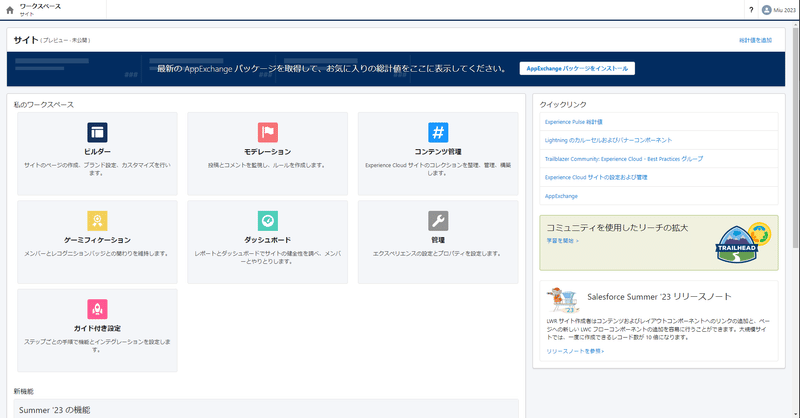Viewport: 800px width, 418px height.
Task: Click the ダッシュボード tile title
Action: tap(268, 240)
